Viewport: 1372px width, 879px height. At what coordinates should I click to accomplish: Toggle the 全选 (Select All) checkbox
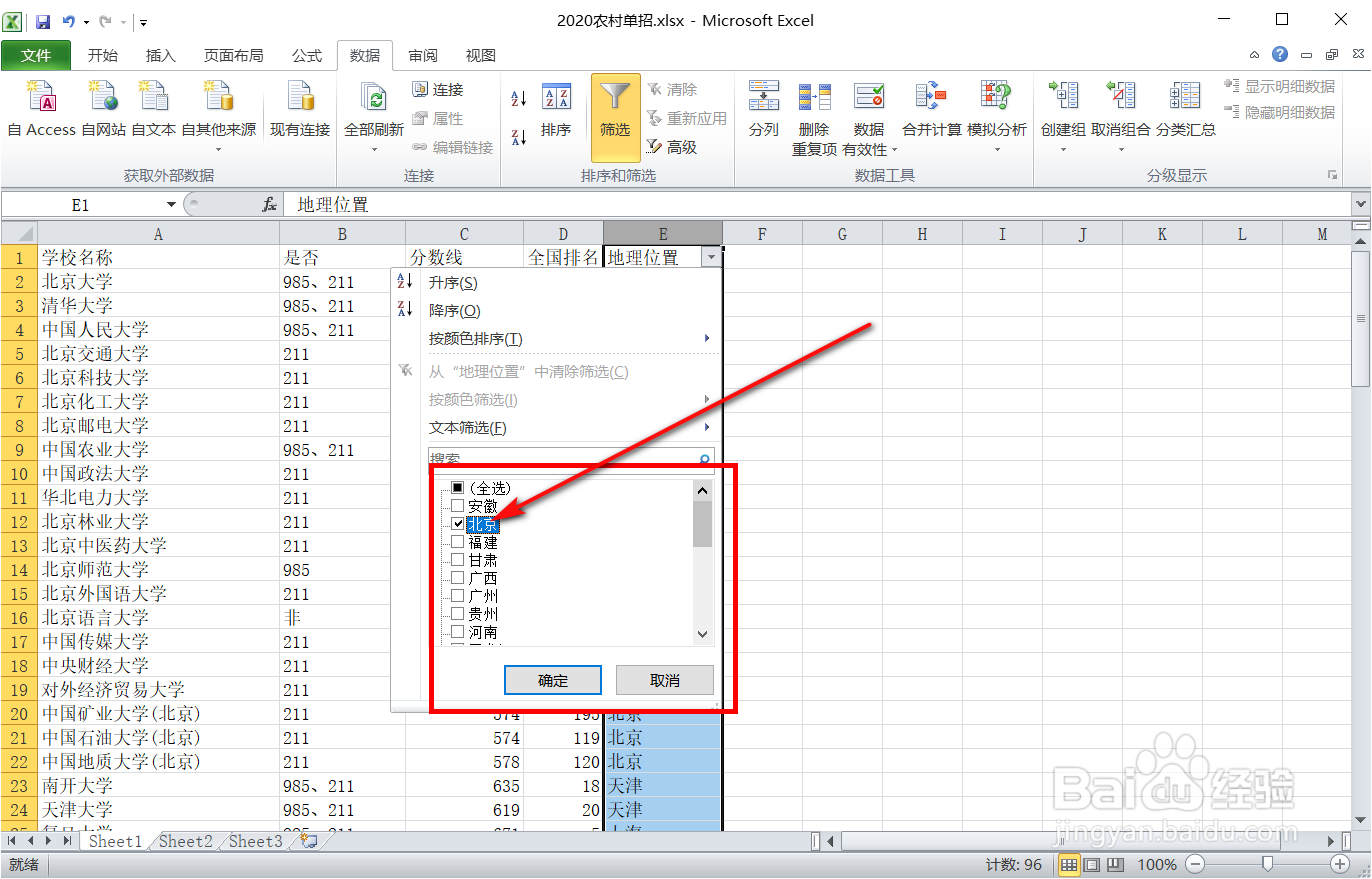tap(457, 488)
